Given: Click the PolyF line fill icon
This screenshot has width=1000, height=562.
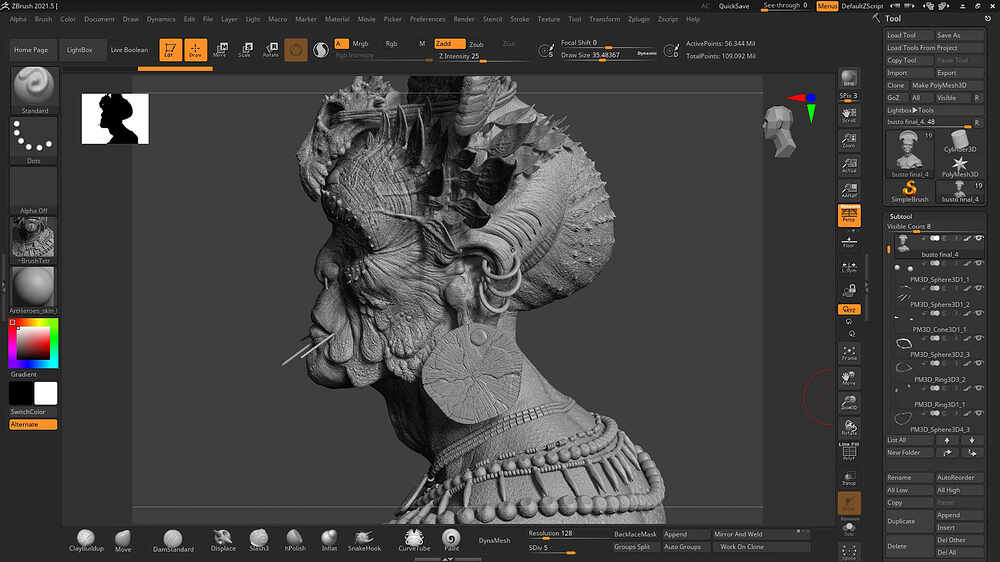Looking at the screenshot, I should (849, 452).
